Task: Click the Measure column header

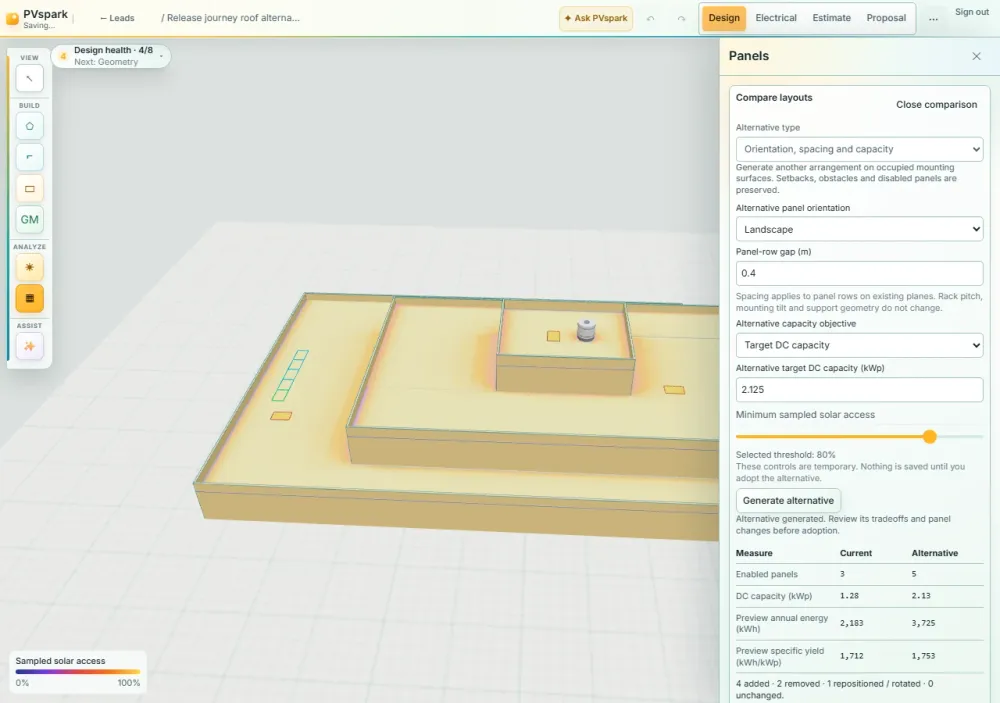Action: [754, 553]
